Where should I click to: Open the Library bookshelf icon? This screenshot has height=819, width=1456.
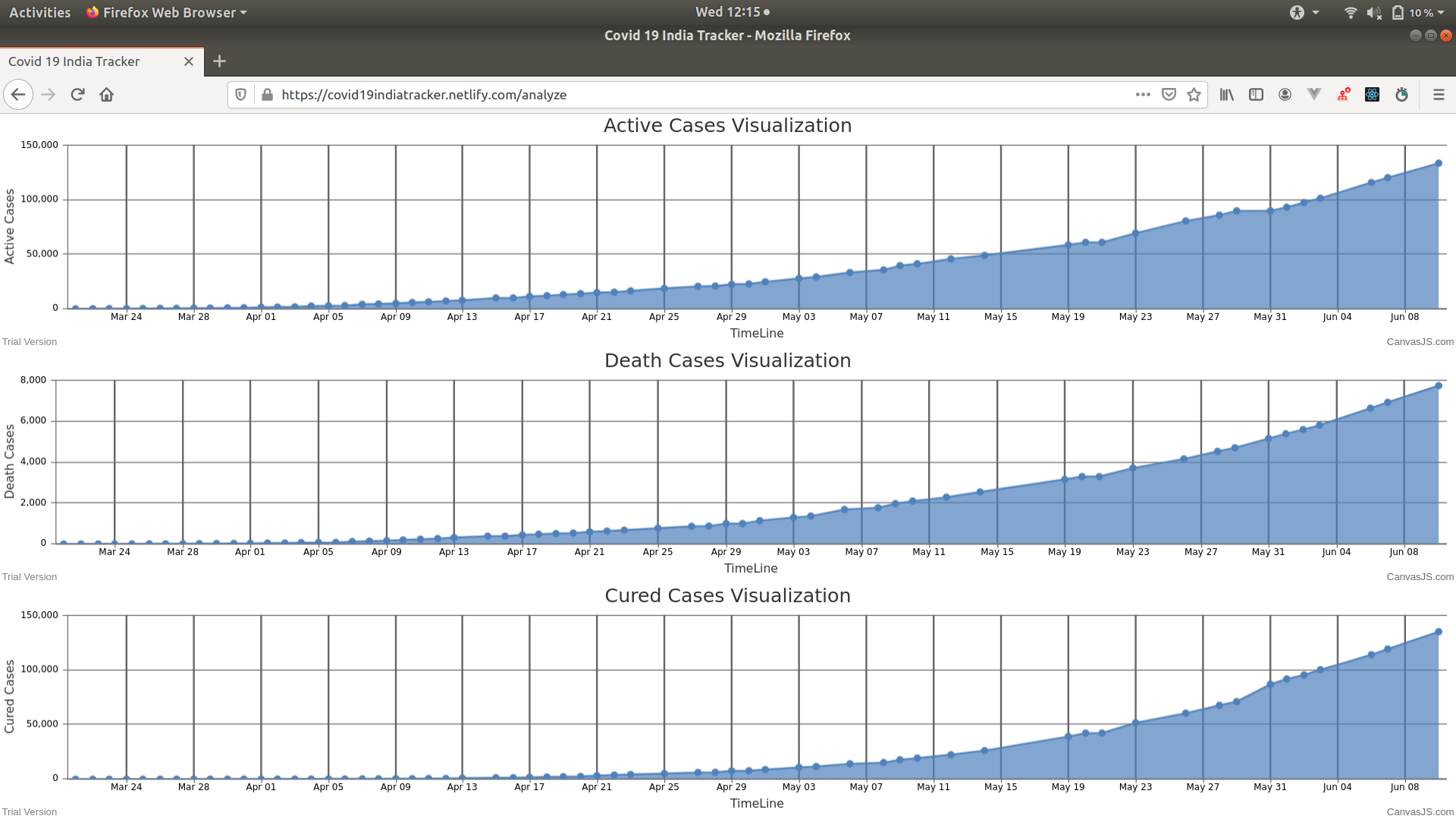tap(1227, 95)
